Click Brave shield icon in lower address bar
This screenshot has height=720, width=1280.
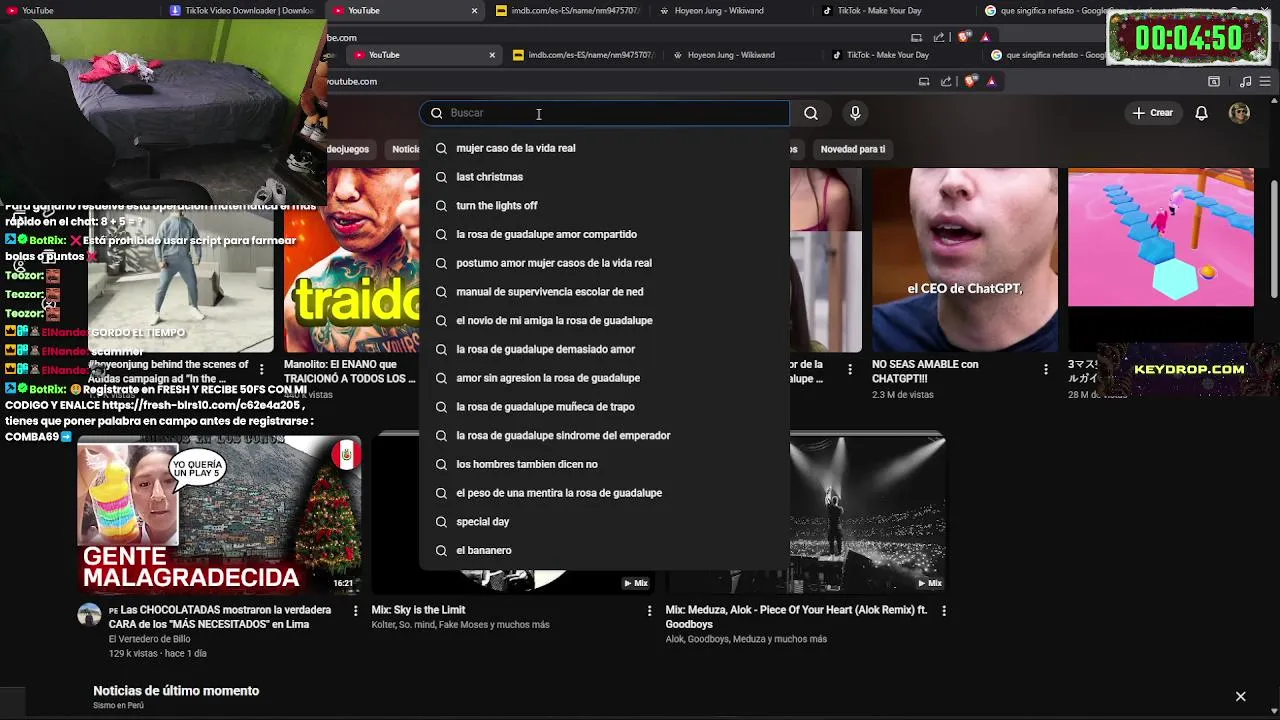point(970,81)
